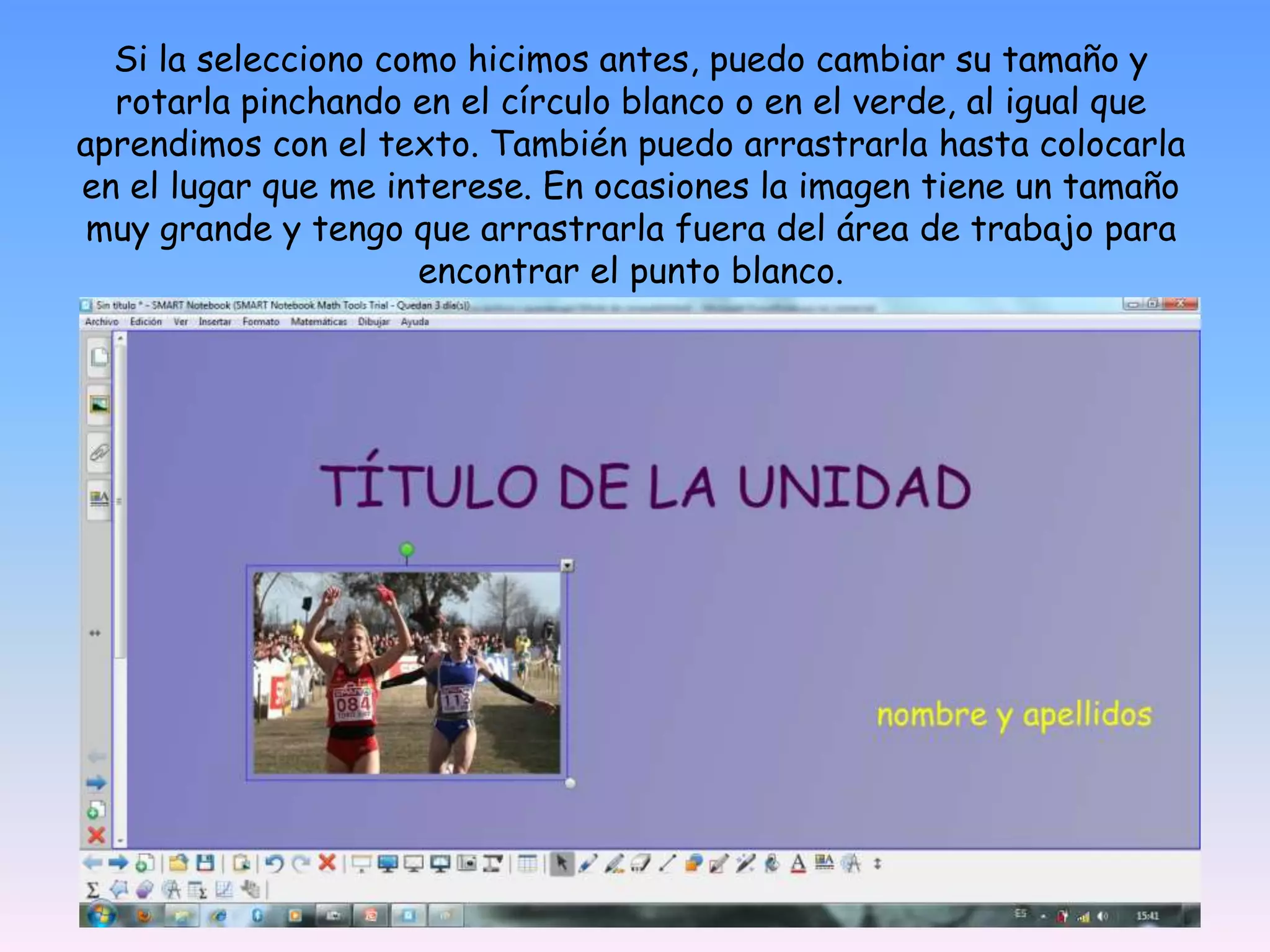
Task: Click the Properties icon in bottom toolbar
Action: click(825, 863)
